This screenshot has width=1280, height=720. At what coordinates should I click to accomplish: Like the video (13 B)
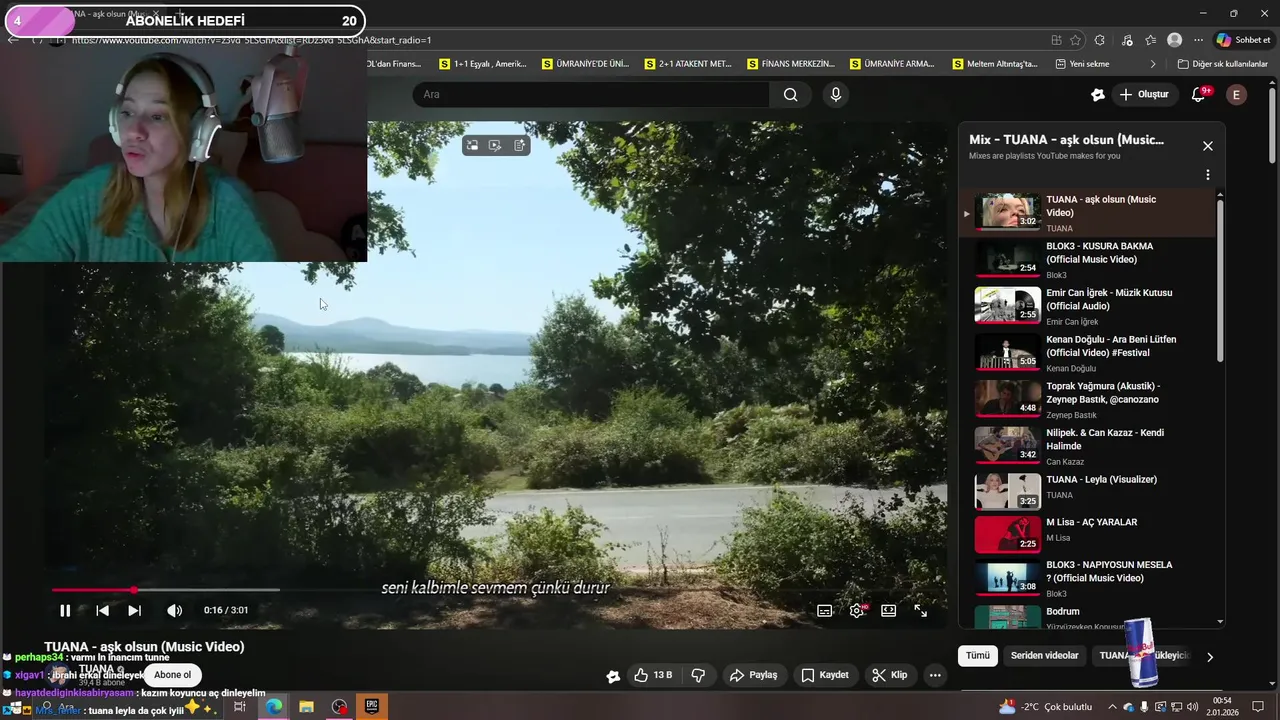point(652,675)
